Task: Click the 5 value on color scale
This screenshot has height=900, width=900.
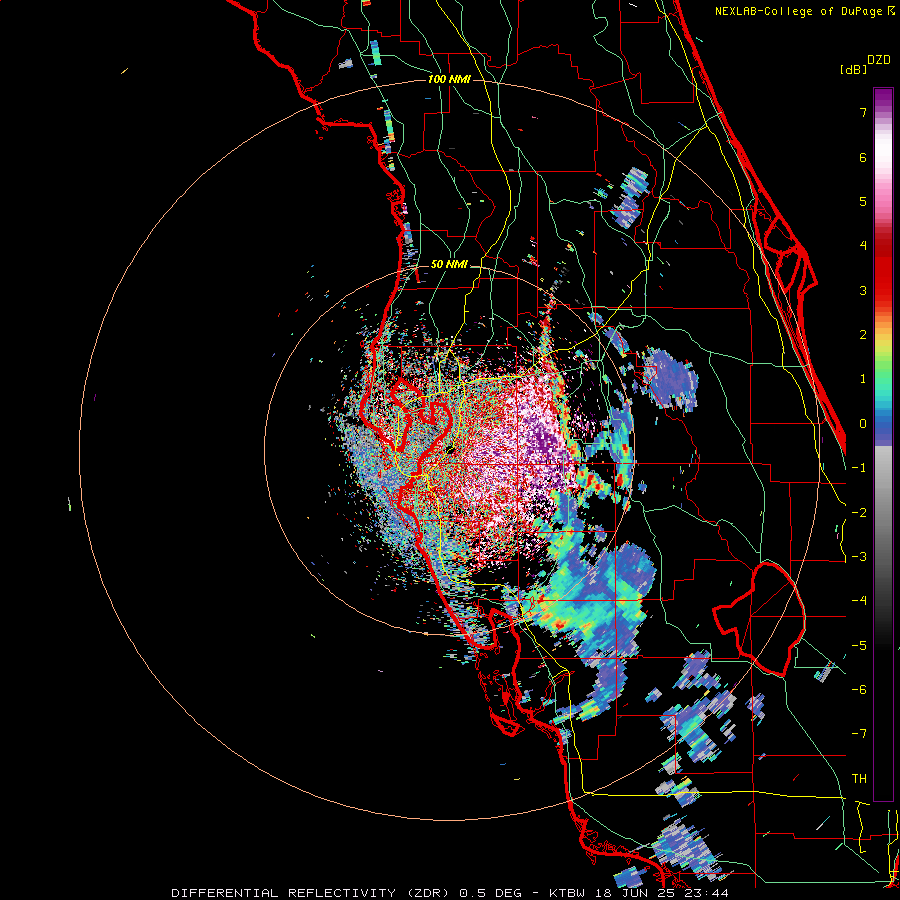Action: (863, 201)
